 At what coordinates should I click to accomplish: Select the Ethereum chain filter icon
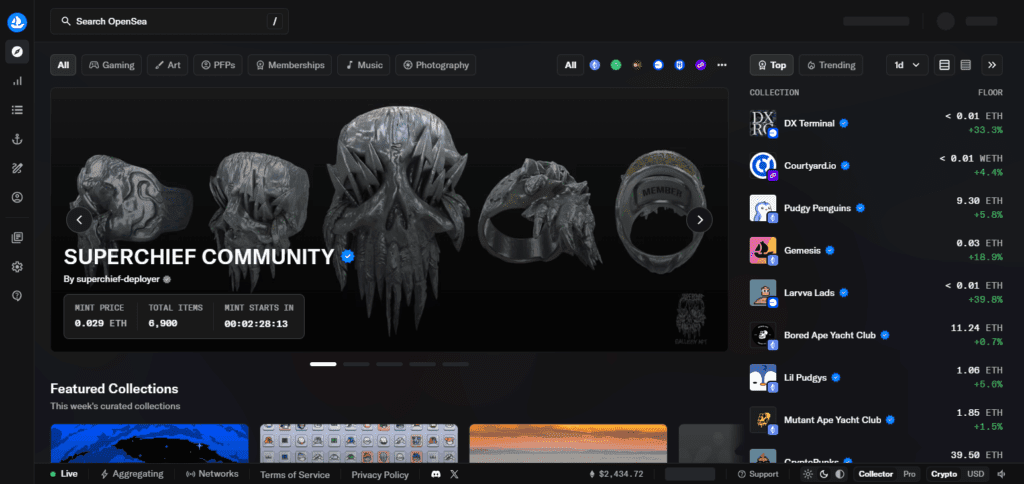coord(594,65)
